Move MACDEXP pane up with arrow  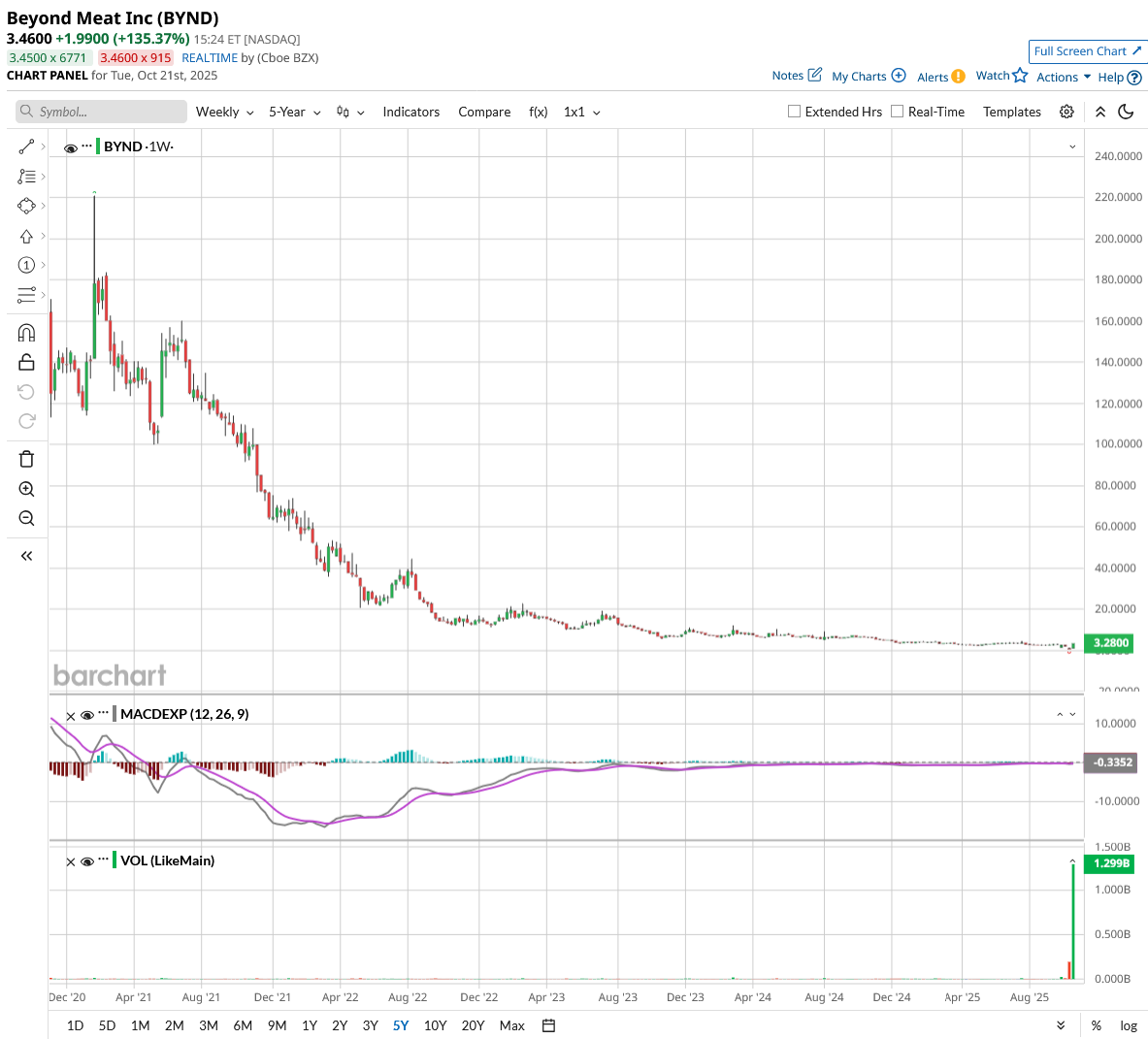pyautogui.click(x=1060, y=714)
